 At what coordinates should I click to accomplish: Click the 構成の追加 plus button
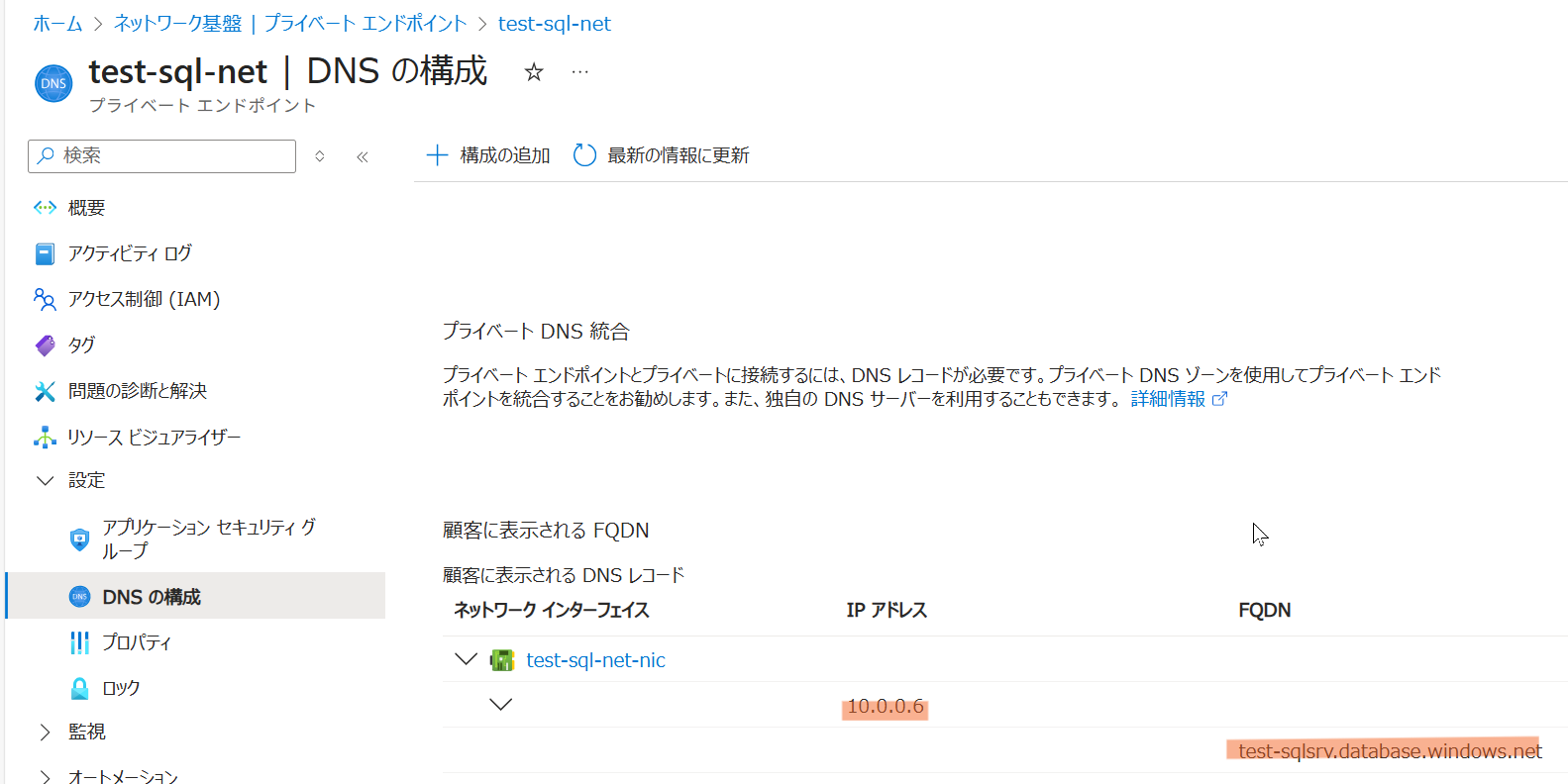[488, 155]
